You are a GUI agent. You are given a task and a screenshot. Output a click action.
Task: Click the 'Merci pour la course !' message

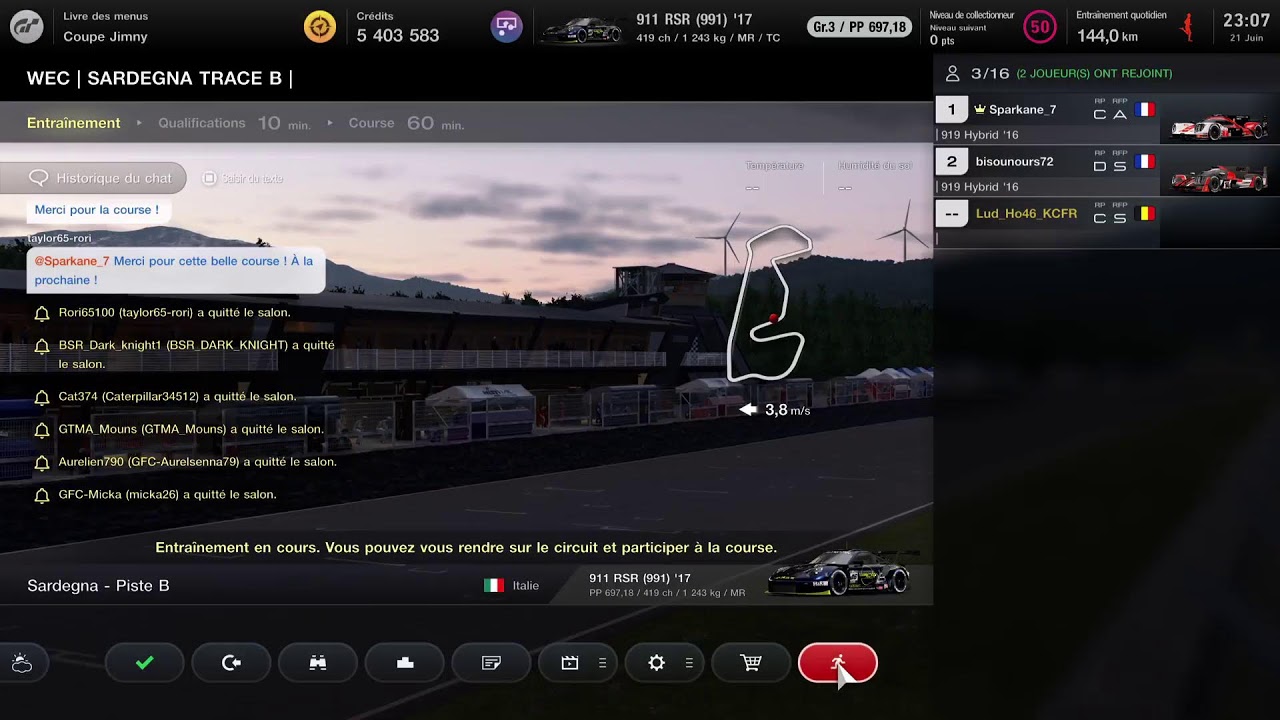[97, 210]
